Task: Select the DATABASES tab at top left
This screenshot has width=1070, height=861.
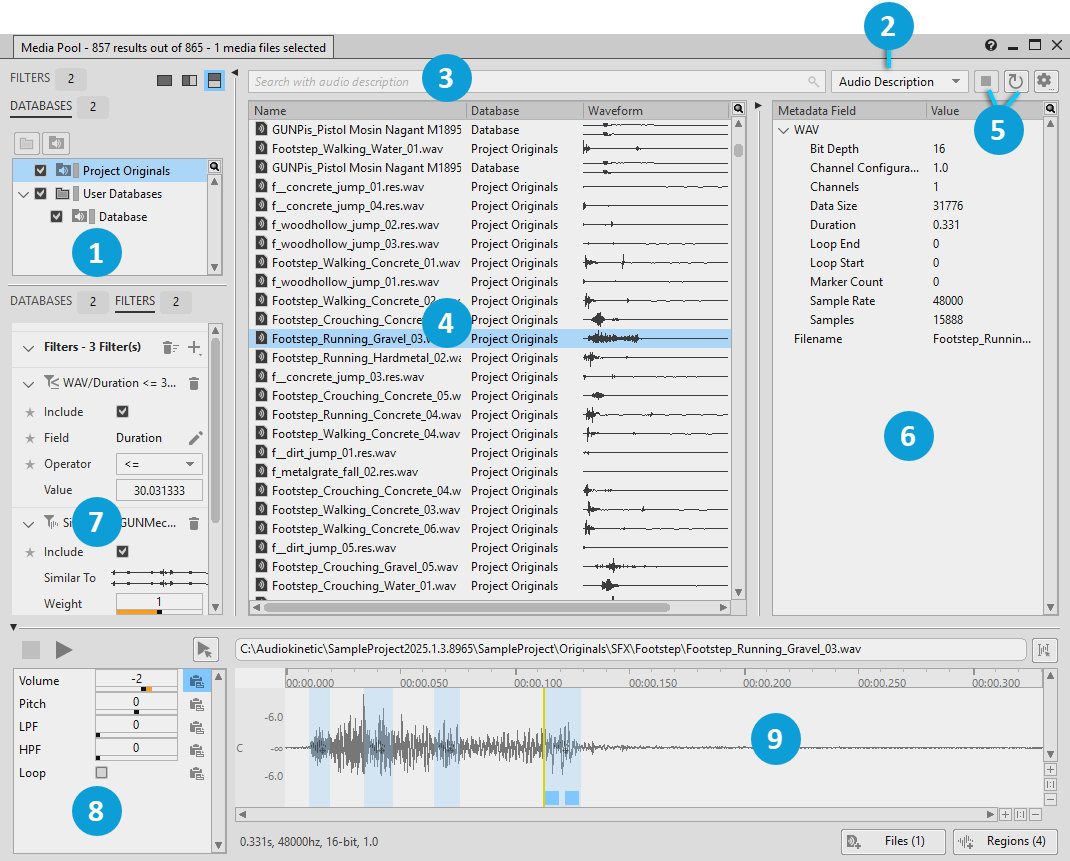Action: (41, 106)
